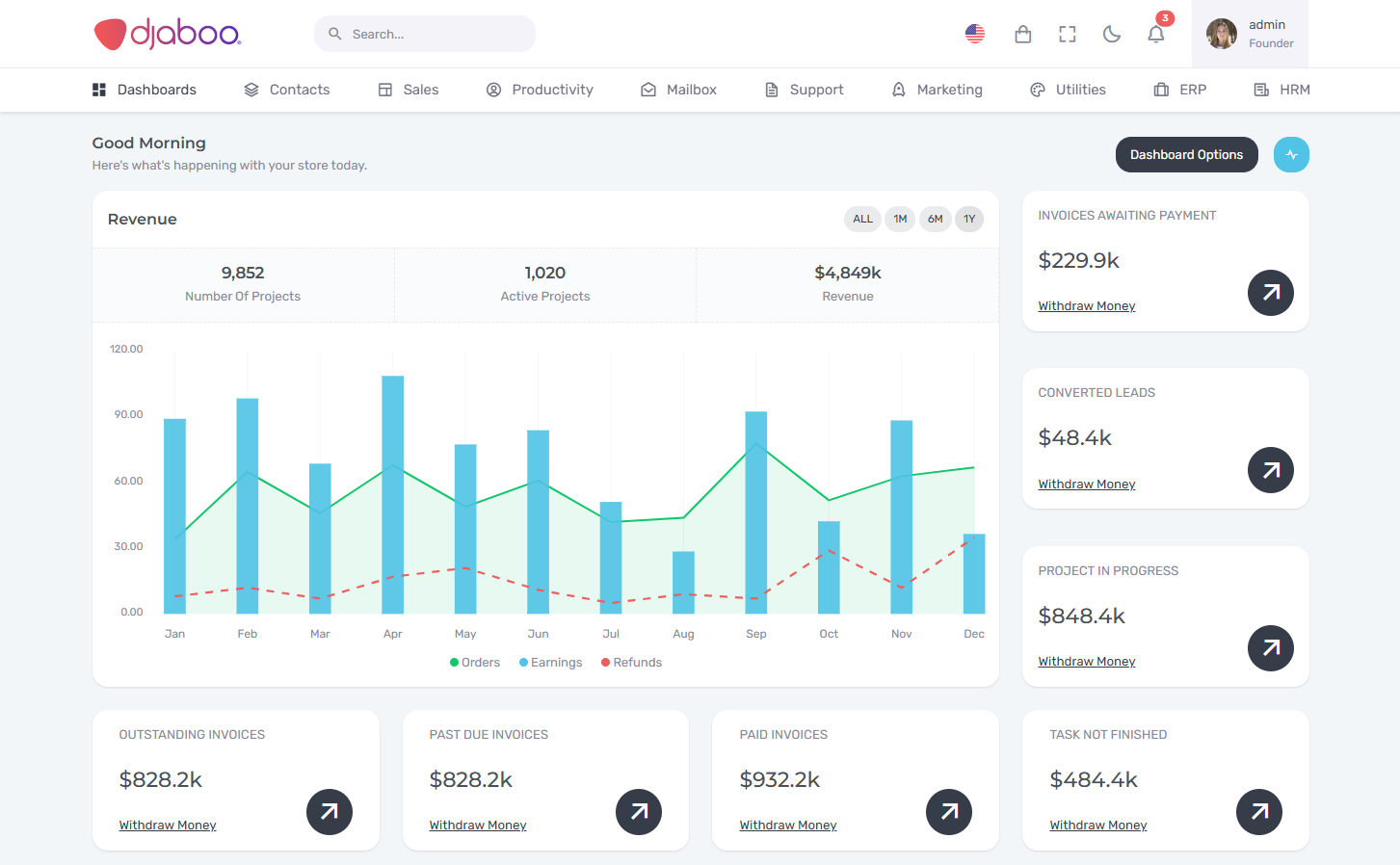Click arrow icon in Invoices Awaiting Payment card

tap(1271, 293)
